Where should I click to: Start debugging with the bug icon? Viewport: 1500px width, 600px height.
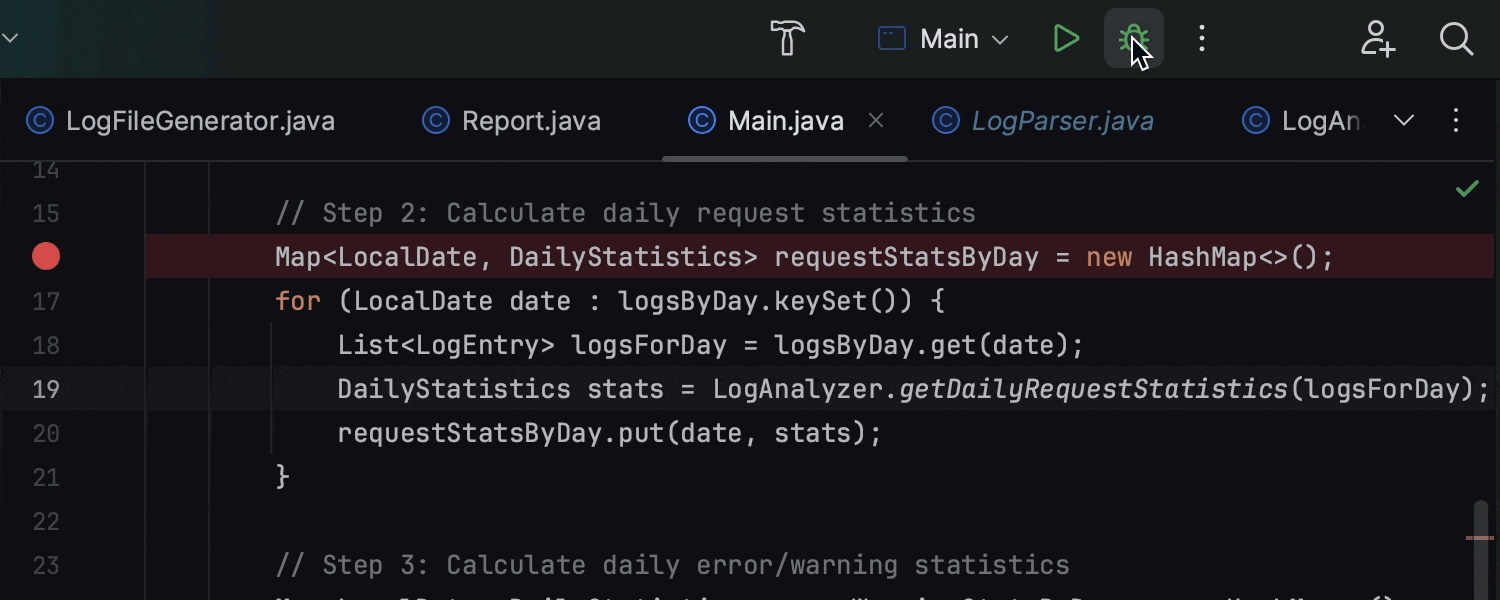point(1134,38)
